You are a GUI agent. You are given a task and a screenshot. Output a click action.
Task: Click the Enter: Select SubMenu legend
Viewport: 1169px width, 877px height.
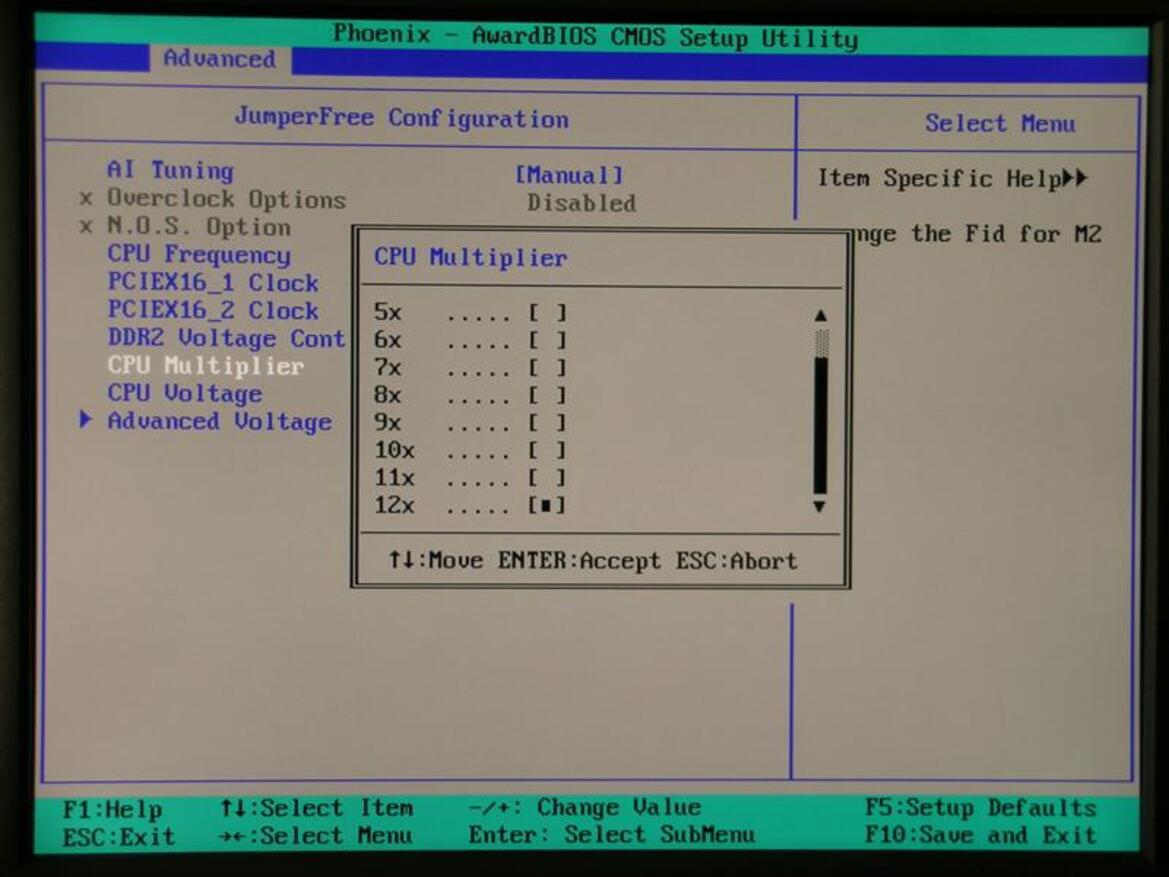(612, 834)
